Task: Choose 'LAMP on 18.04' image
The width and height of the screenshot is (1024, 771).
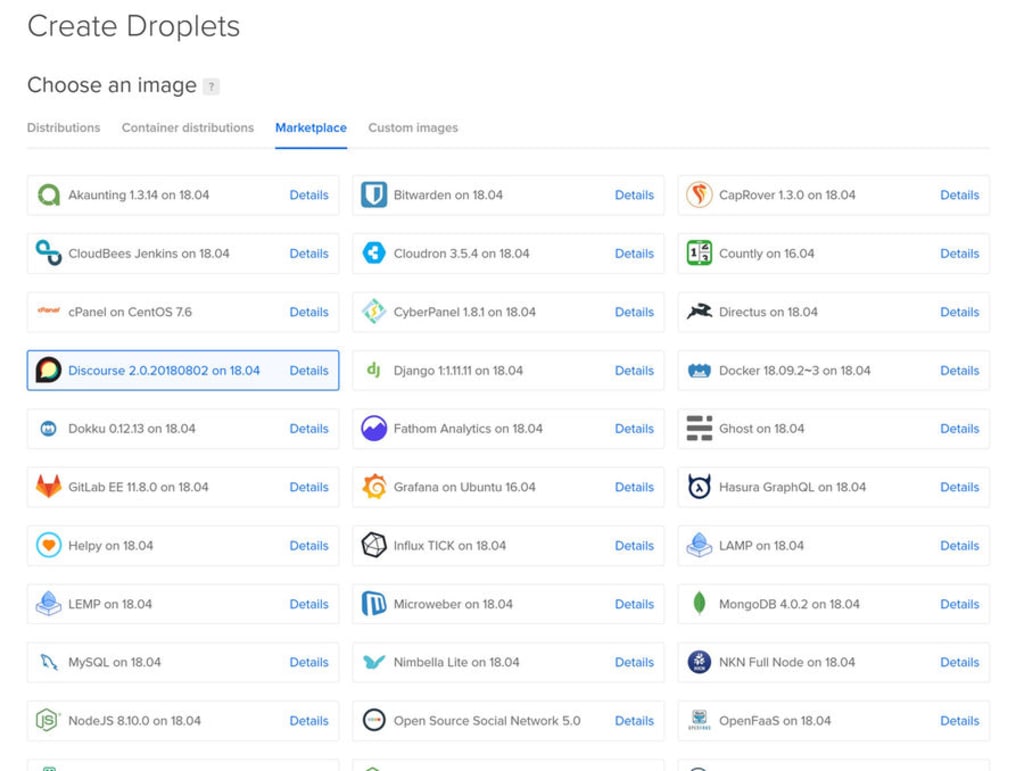Action: pos(833,545)
